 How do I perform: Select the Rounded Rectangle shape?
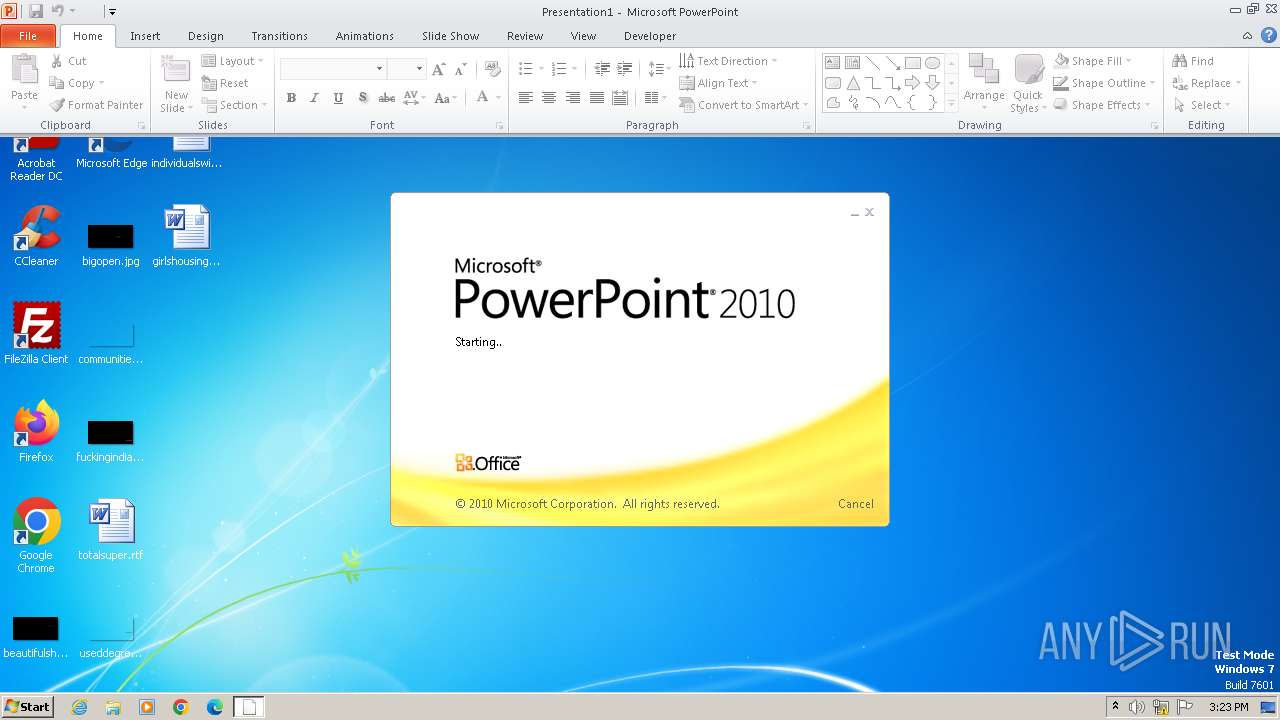click(833, 83)
